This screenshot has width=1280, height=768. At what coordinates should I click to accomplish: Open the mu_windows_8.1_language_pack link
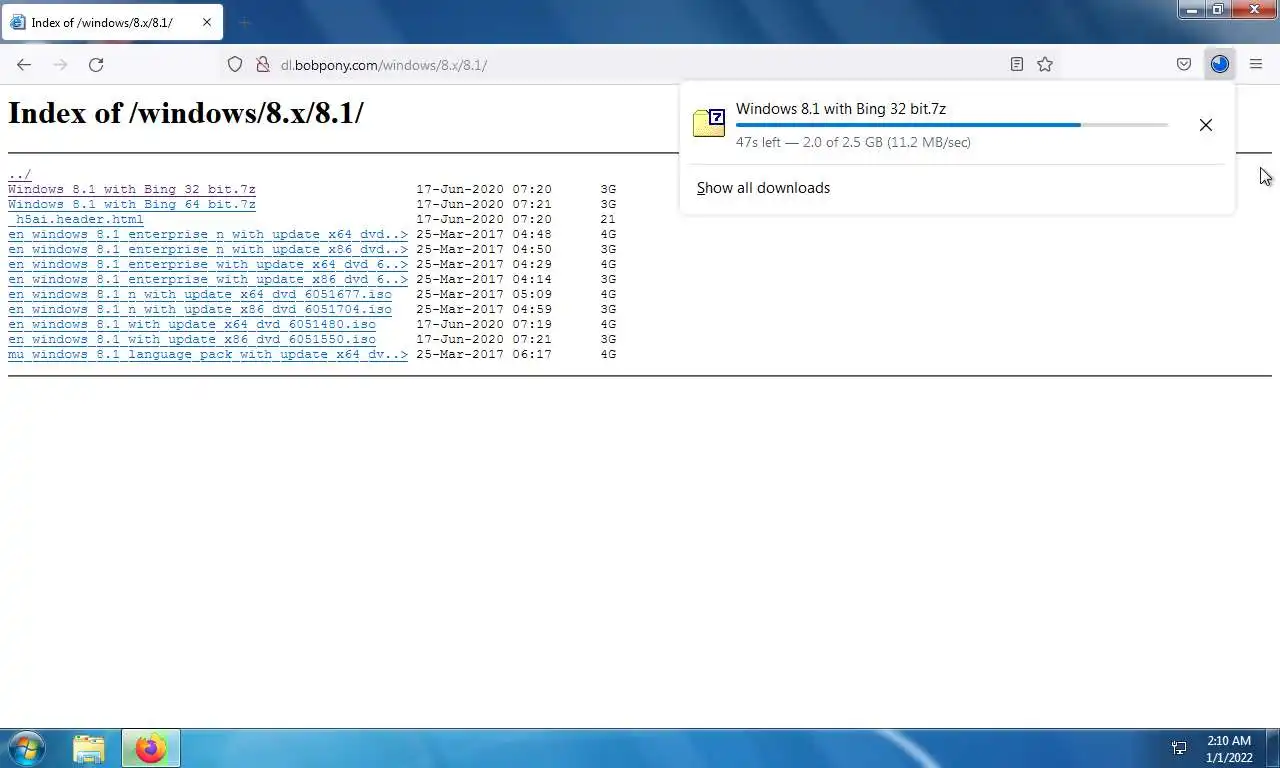(208, 354)
